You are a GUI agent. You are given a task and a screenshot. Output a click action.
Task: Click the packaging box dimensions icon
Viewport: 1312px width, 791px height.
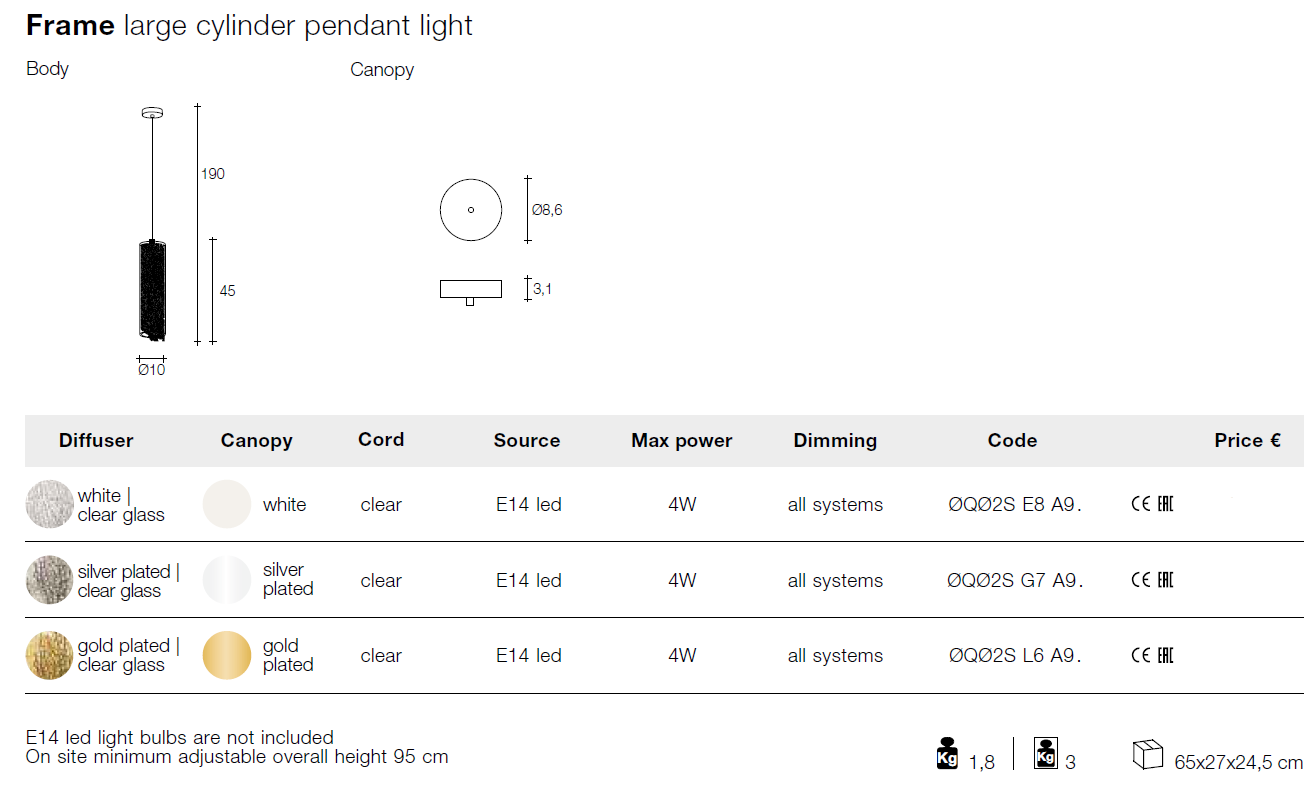[x=1148, y=755]
